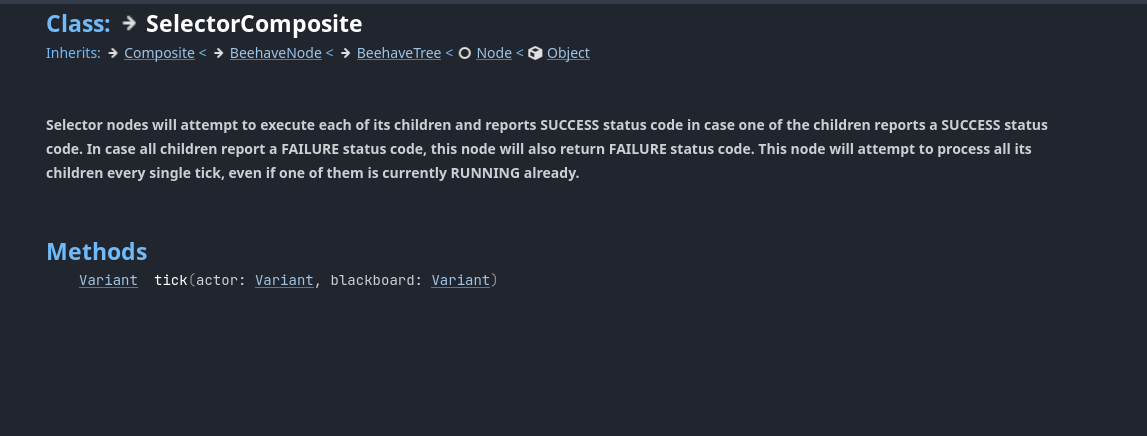Click the arrow icon before BeehaveTree link
The image size is (1147, 436).
(345, 53)
